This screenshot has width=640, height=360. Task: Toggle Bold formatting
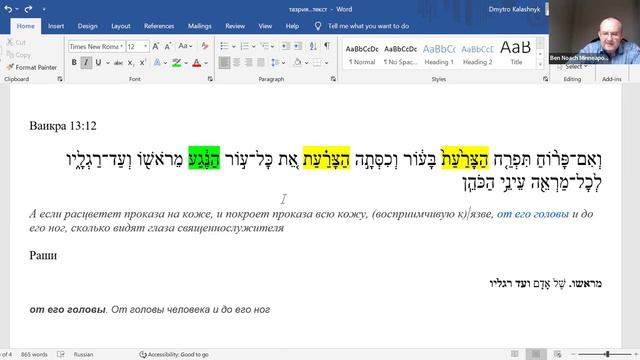point(74,63)
